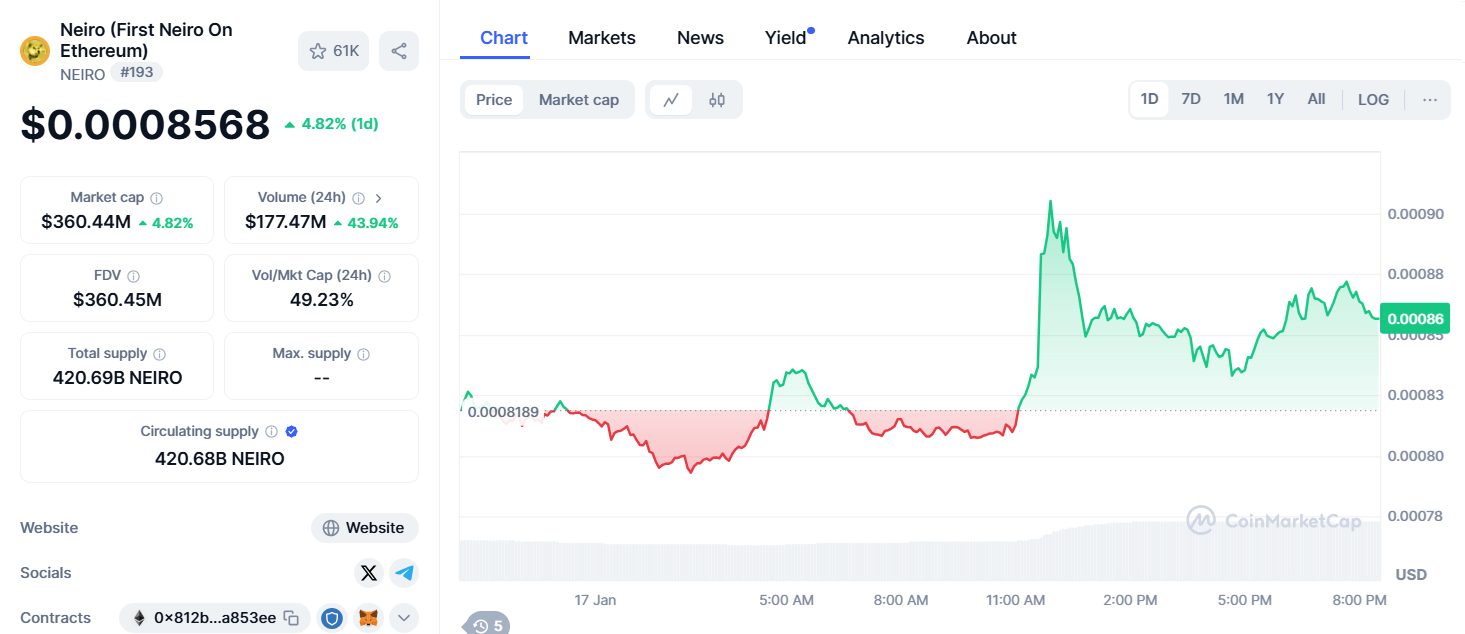
Task: Click the 49.23% Vol/Mkt Cap value
Action: [321, 300]
